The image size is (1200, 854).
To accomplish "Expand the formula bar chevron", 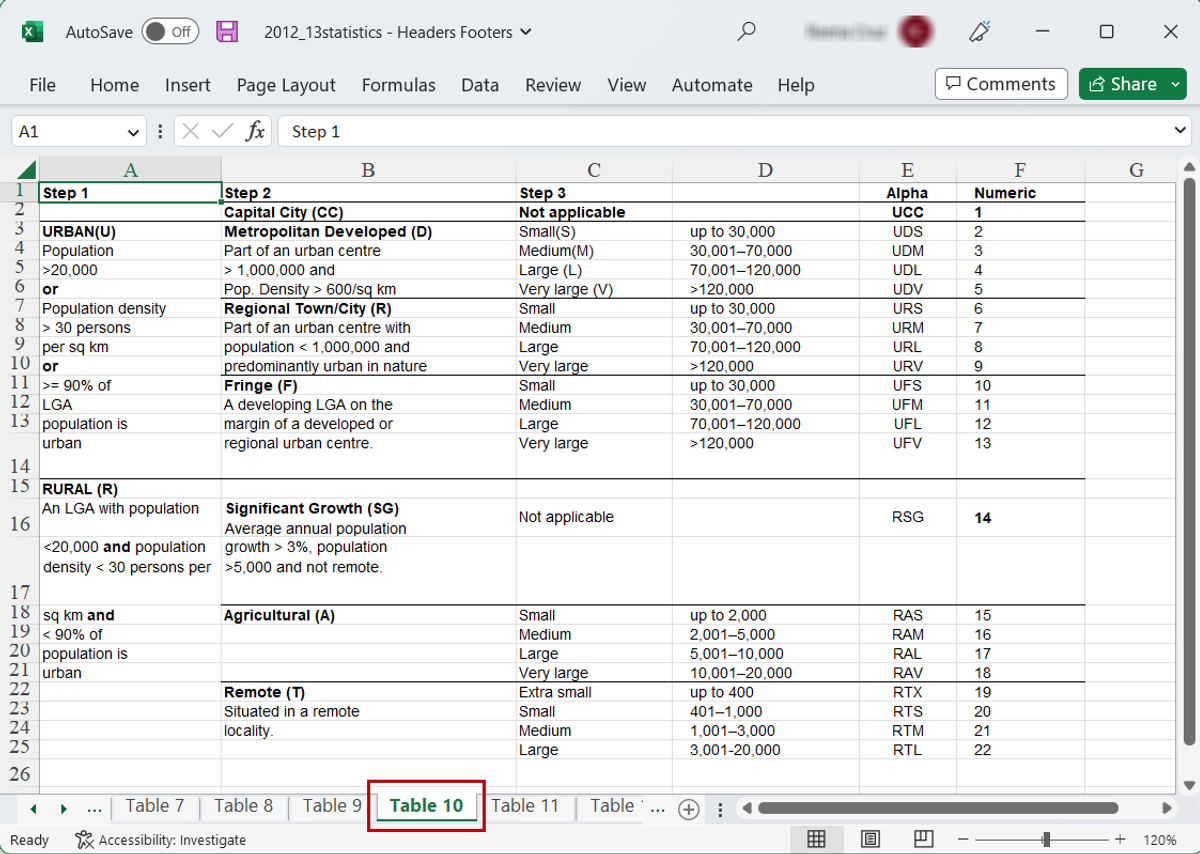I will [x=1180, y=131].
